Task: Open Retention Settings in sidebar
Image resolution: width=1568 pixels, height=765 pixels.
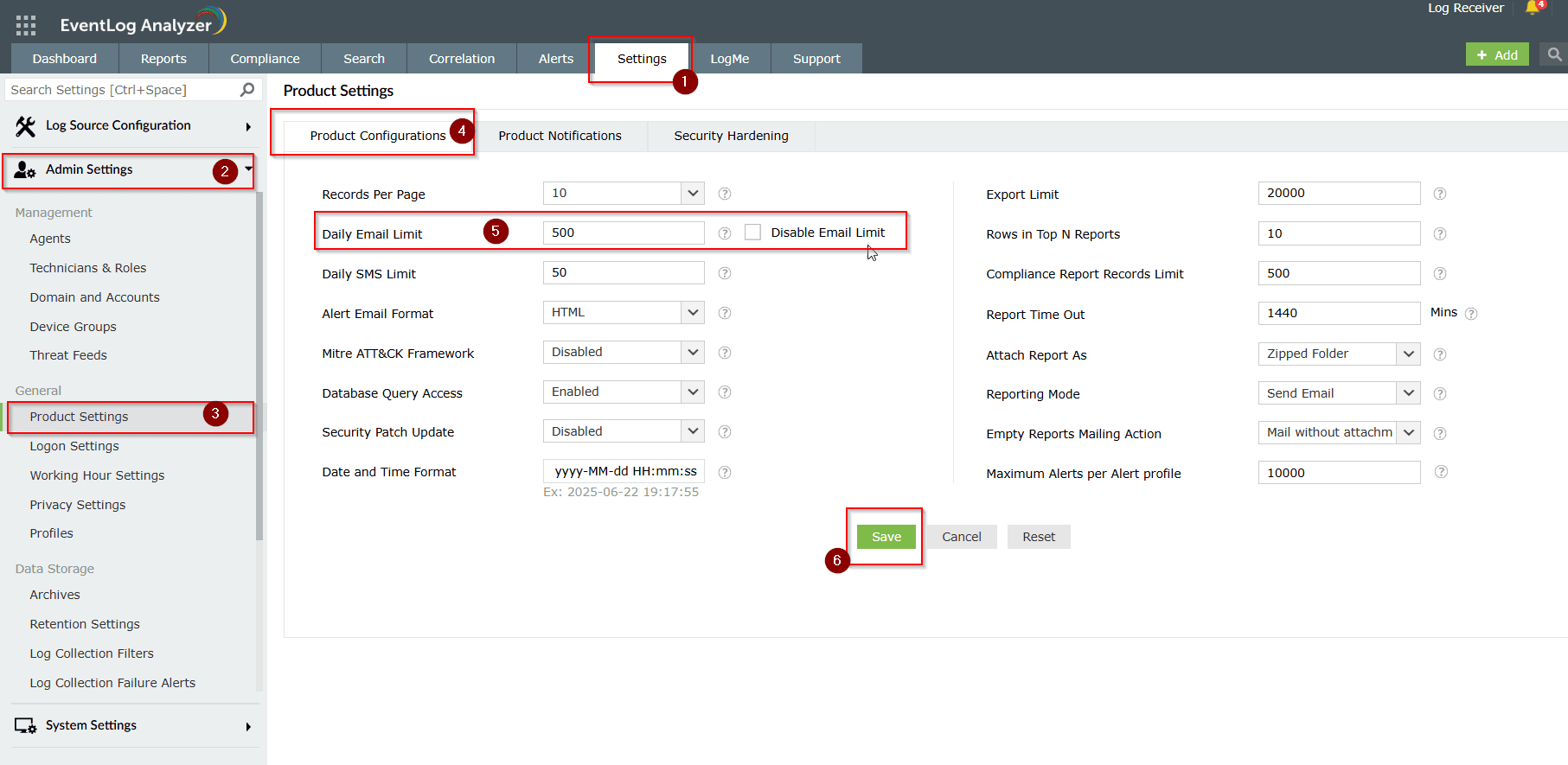Action: tap(85, 624)
